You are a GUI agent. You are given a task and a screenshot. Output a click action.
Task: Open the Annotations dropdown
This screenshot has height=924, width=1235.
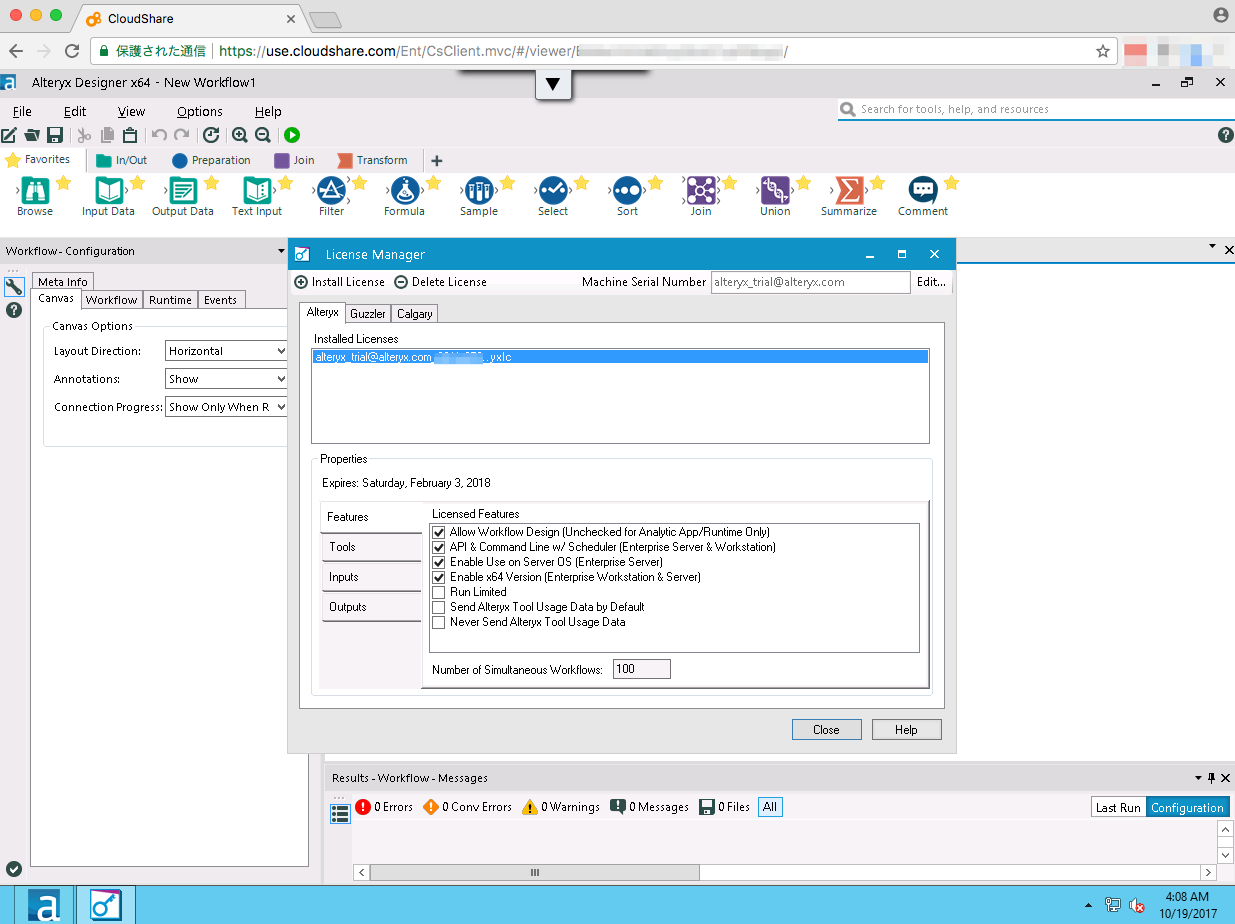pyautogui.click(x=227, y=379)
